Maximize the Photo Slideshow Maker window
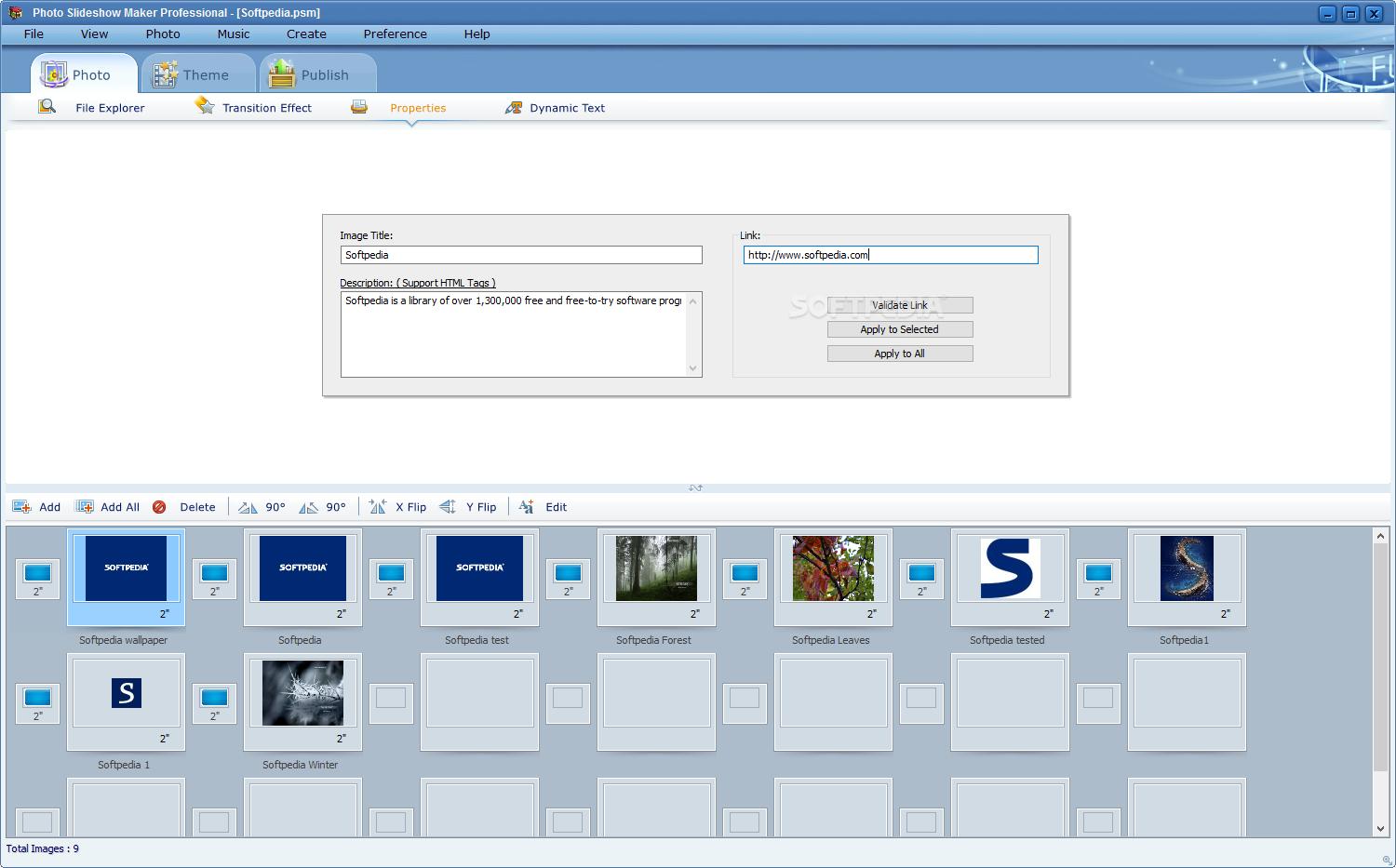Viewport: 1396px width, 868px height. 1350,13
